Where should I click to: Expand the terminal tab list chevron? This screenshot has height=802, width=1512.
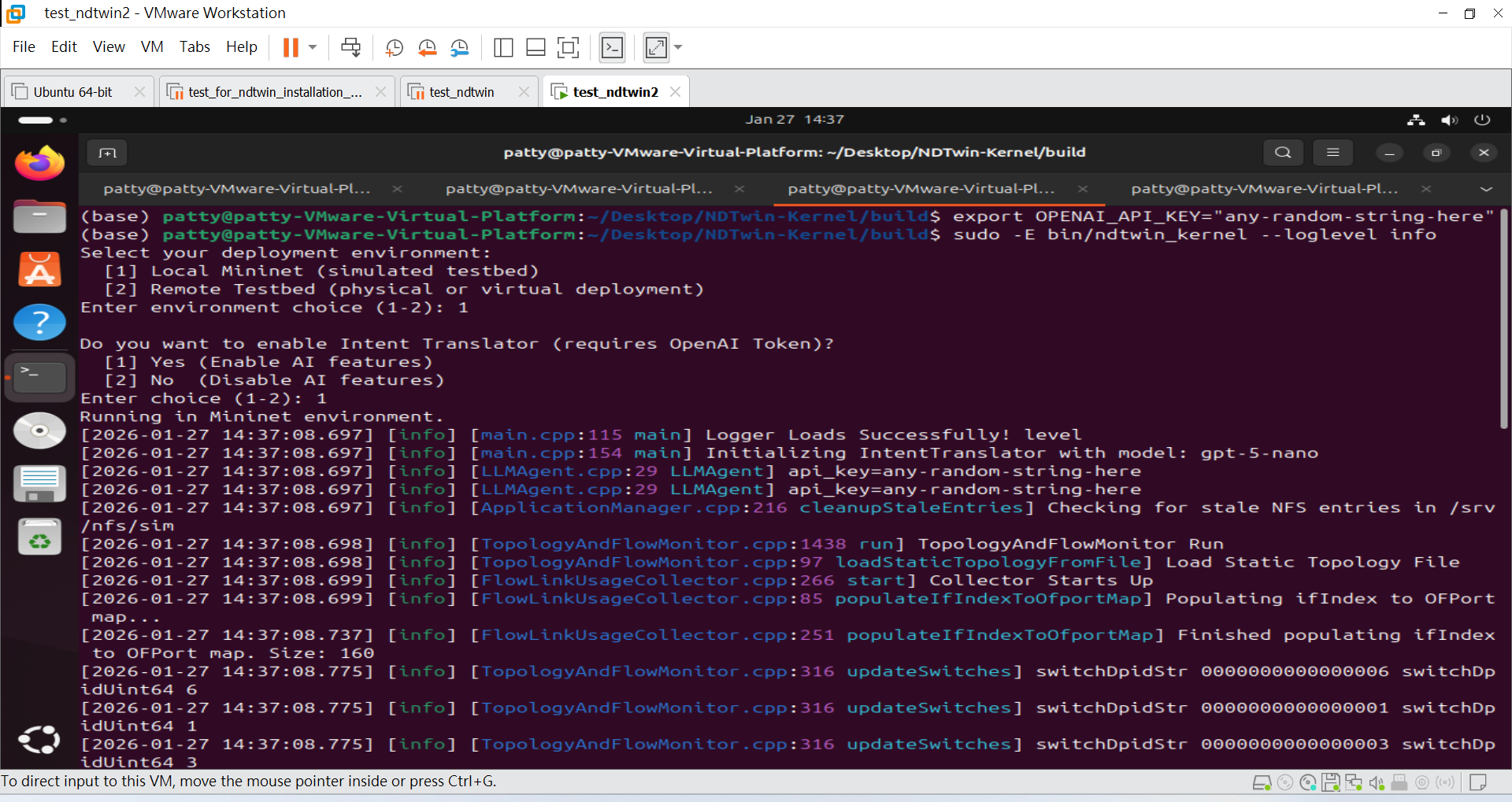[1486, 189]
